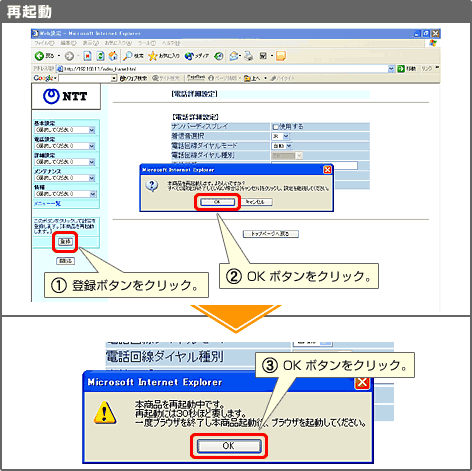Click the トップページへ戻る button
The height and width of the screenshot is (471, 472).
click(x=270, y=234)
